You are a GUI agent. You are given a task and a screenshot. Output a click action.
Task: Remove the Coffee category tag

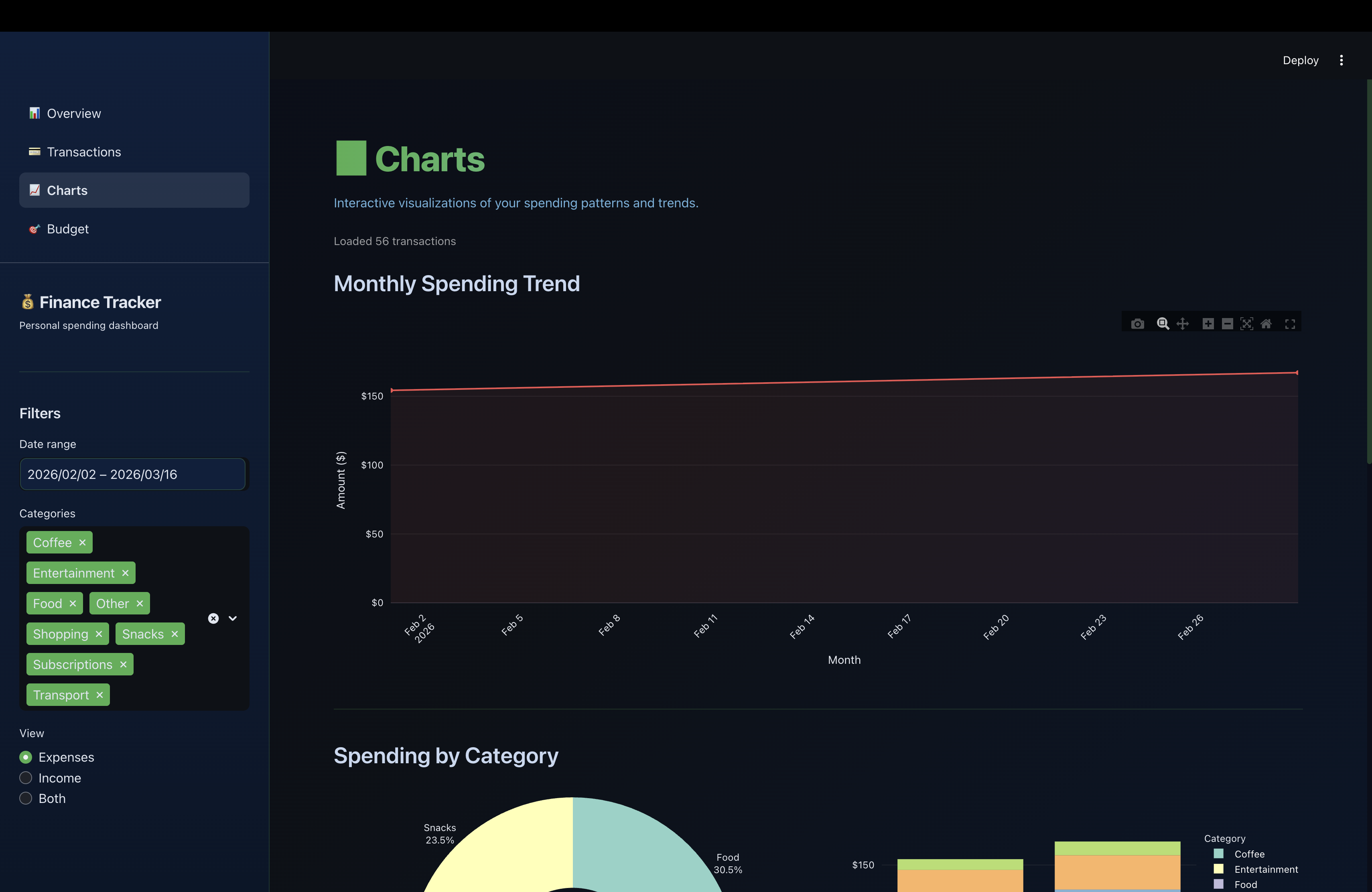82,542
